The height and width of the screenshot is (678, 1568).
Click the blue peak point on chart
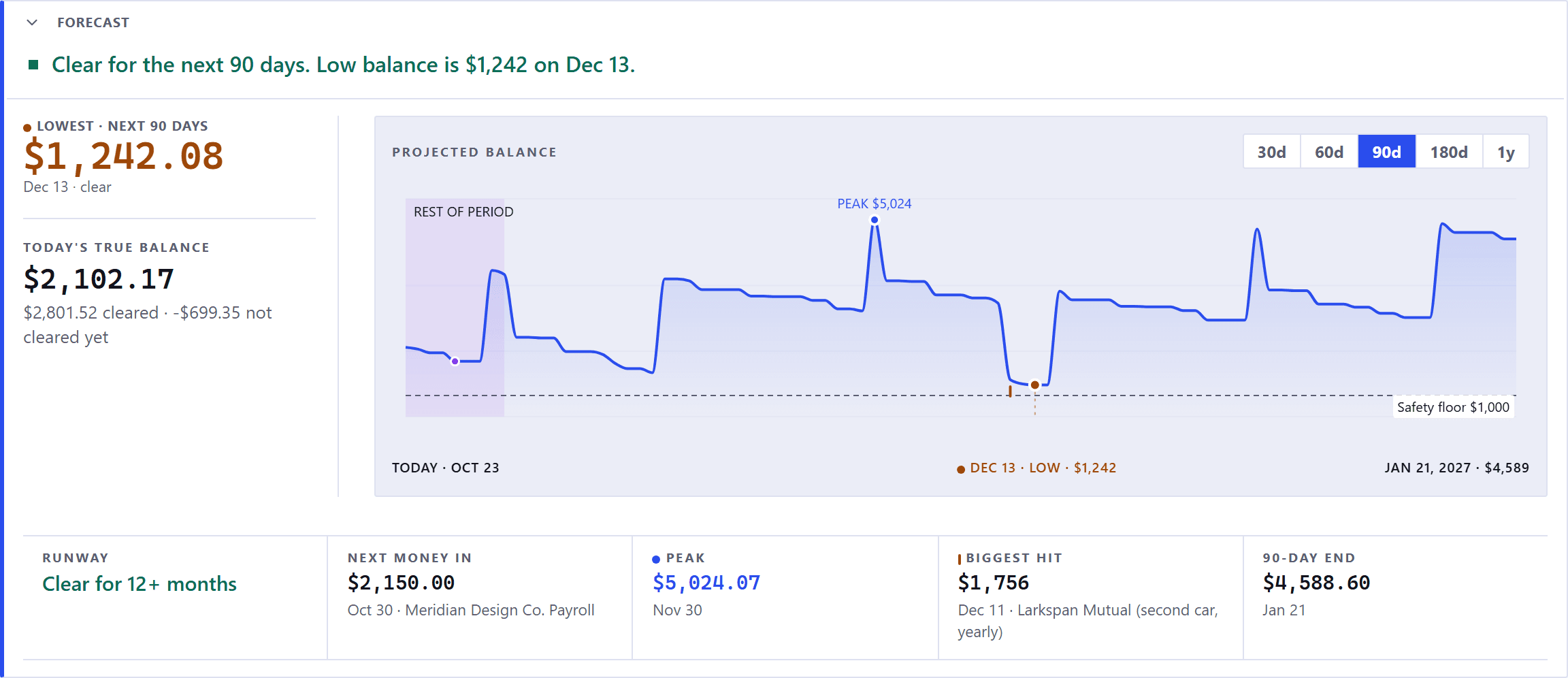875,220
